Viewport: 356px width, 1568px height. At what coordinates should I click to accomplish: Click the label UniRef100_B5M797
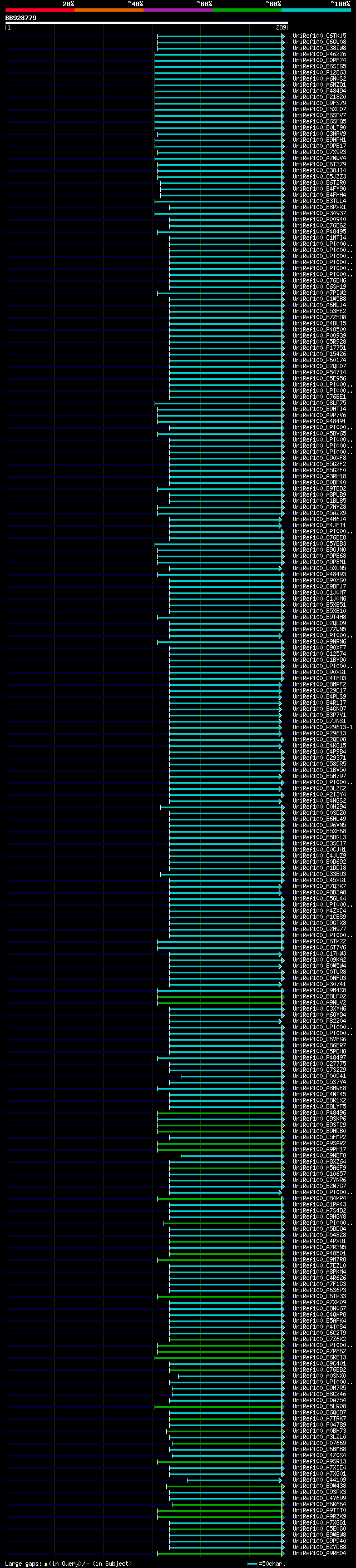[x=319, y=776]
